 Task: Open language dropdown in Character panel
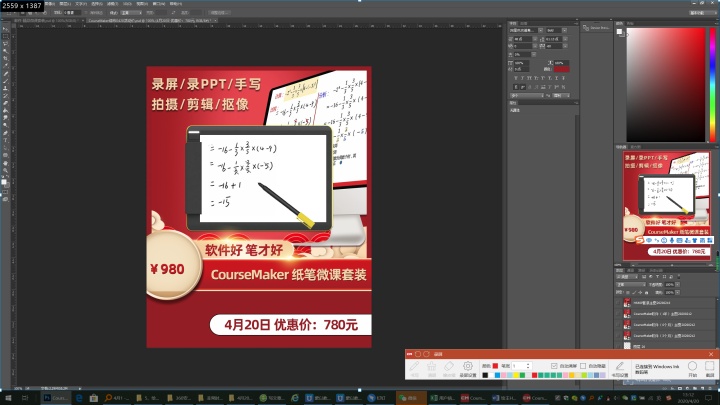tap(527, 96)
